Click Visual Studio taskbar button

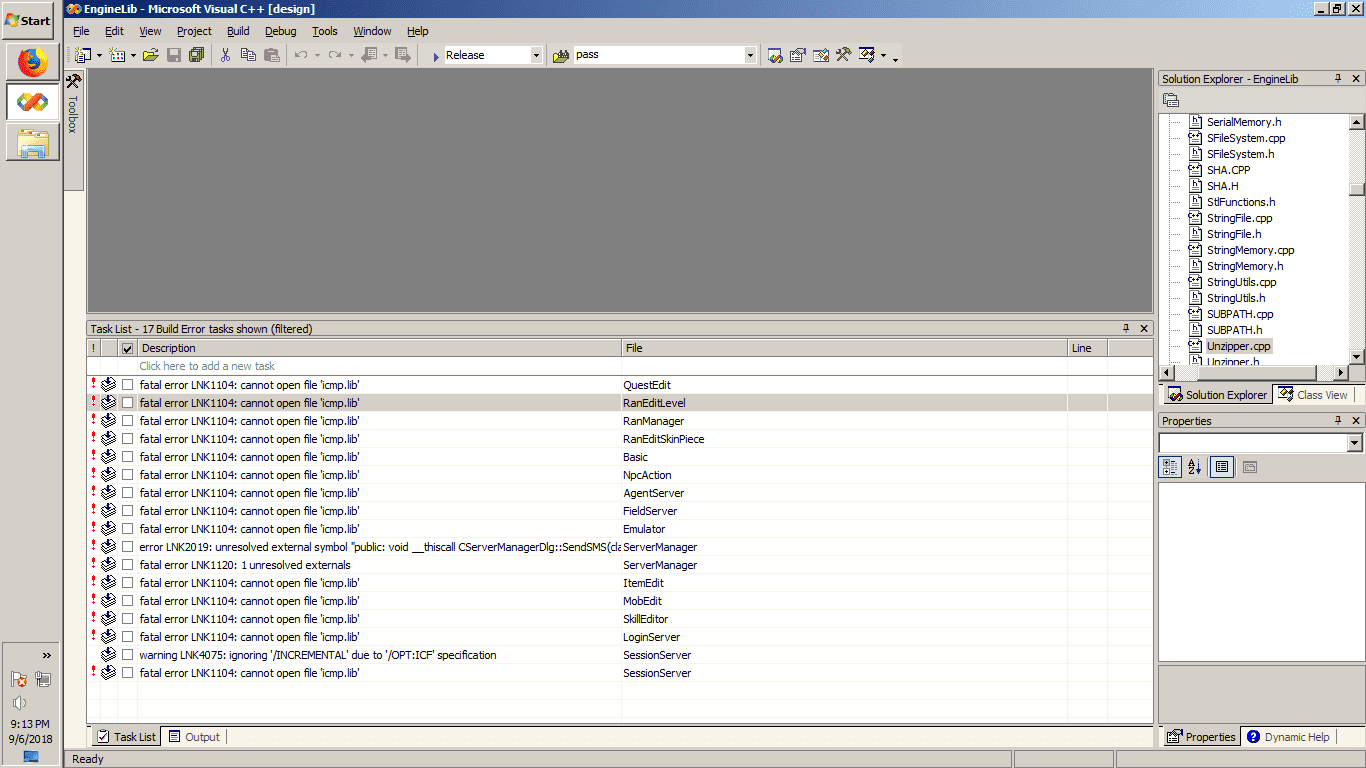pyautogui.click(x=33, y=102)
